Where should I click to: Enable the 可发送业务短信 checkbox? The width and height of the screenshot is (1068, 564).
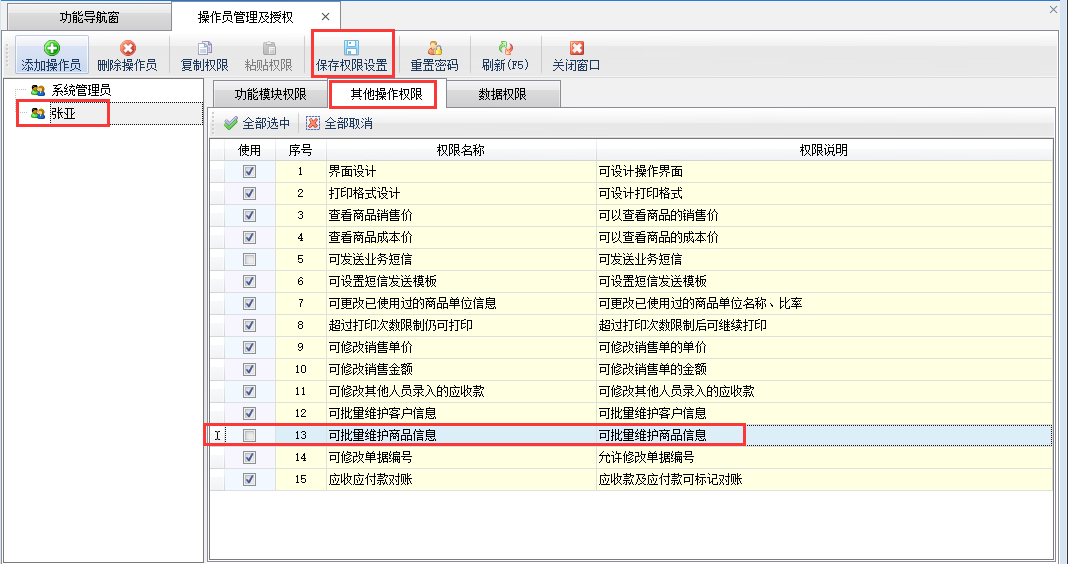[250, 259]
